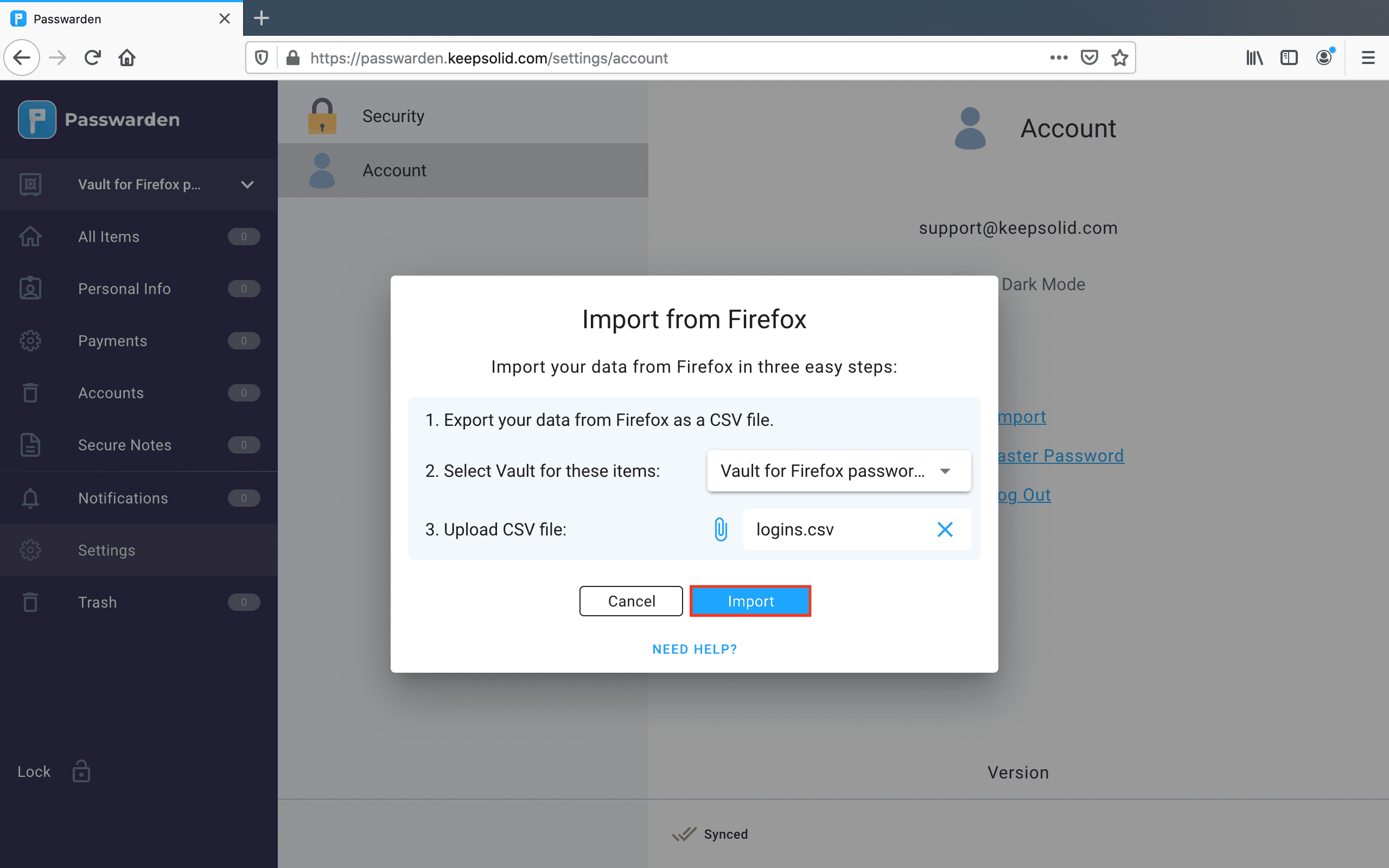Click the paperclip attach file icon
Screen dimensions: 1389x868
(721, 529)
